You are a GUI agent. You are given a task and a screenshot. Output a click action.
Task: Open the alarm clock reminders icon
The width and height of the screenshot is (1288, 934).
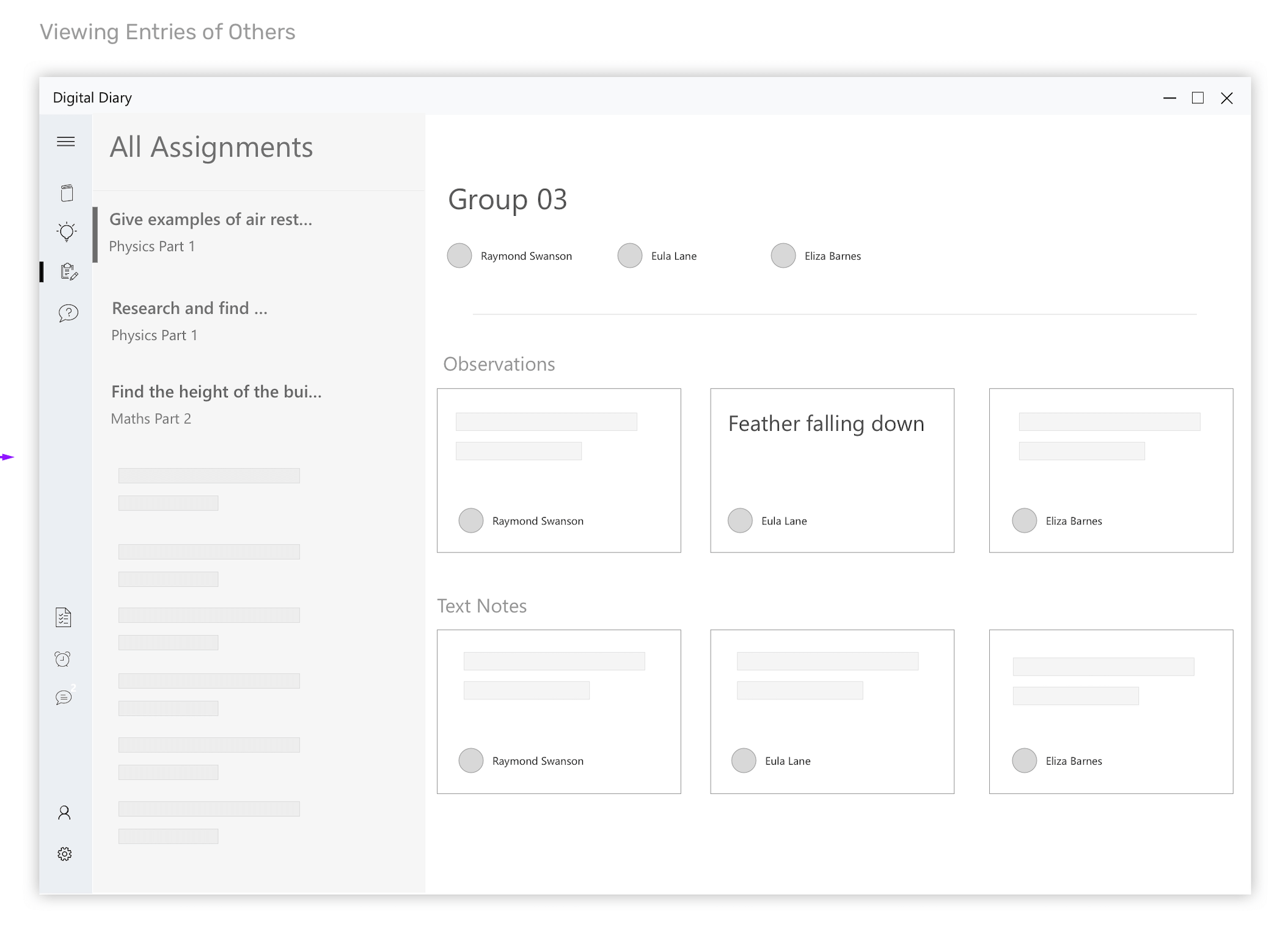pos(63,659)
